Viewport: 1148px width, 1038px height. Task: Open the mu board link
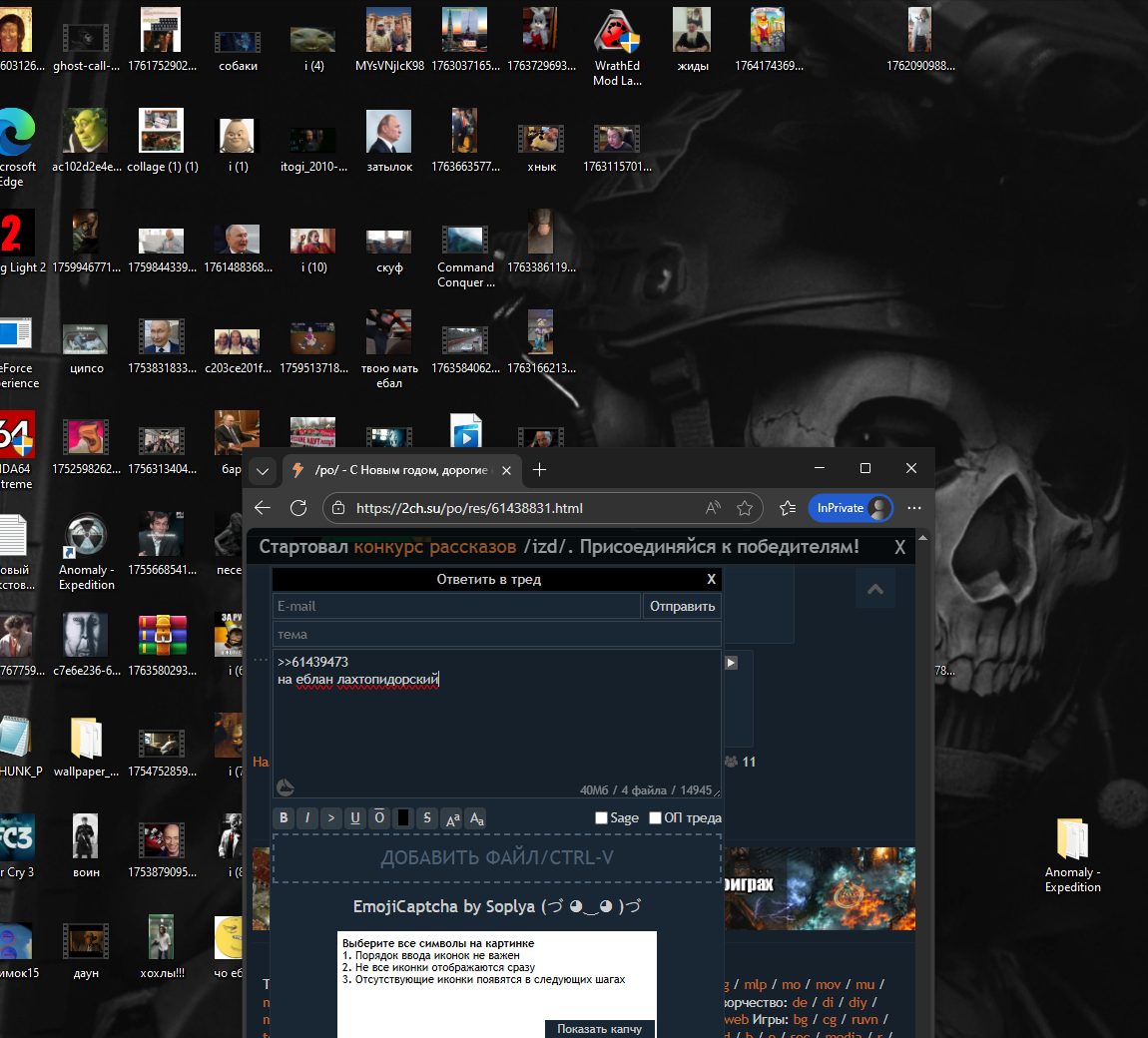[x=865, y=984]
